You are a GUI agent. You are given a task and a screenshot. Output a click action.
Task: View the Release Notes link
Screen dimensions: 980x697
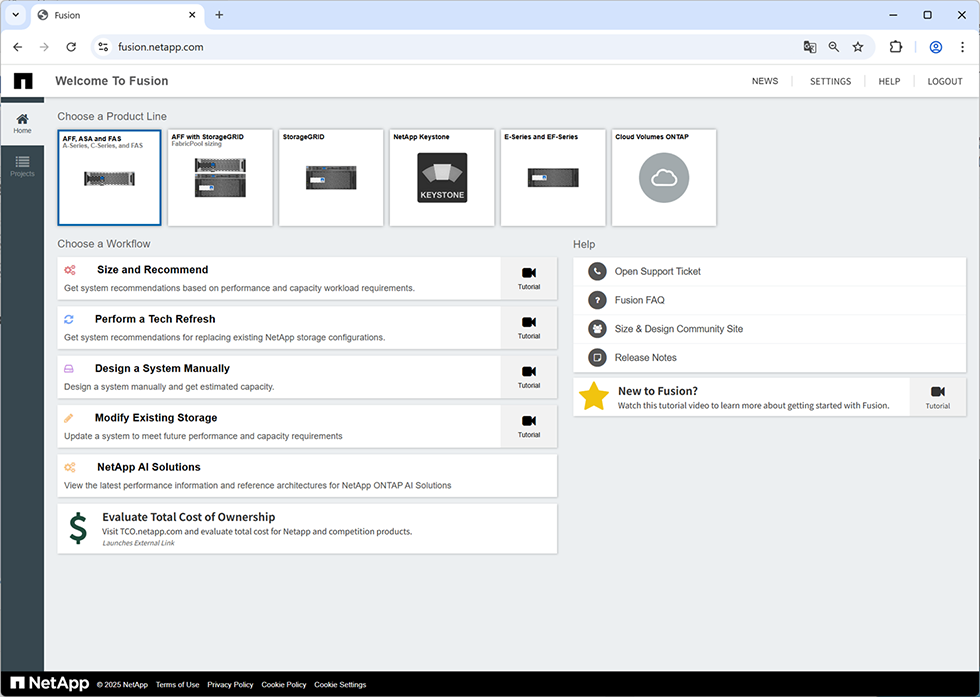(646, 358)
